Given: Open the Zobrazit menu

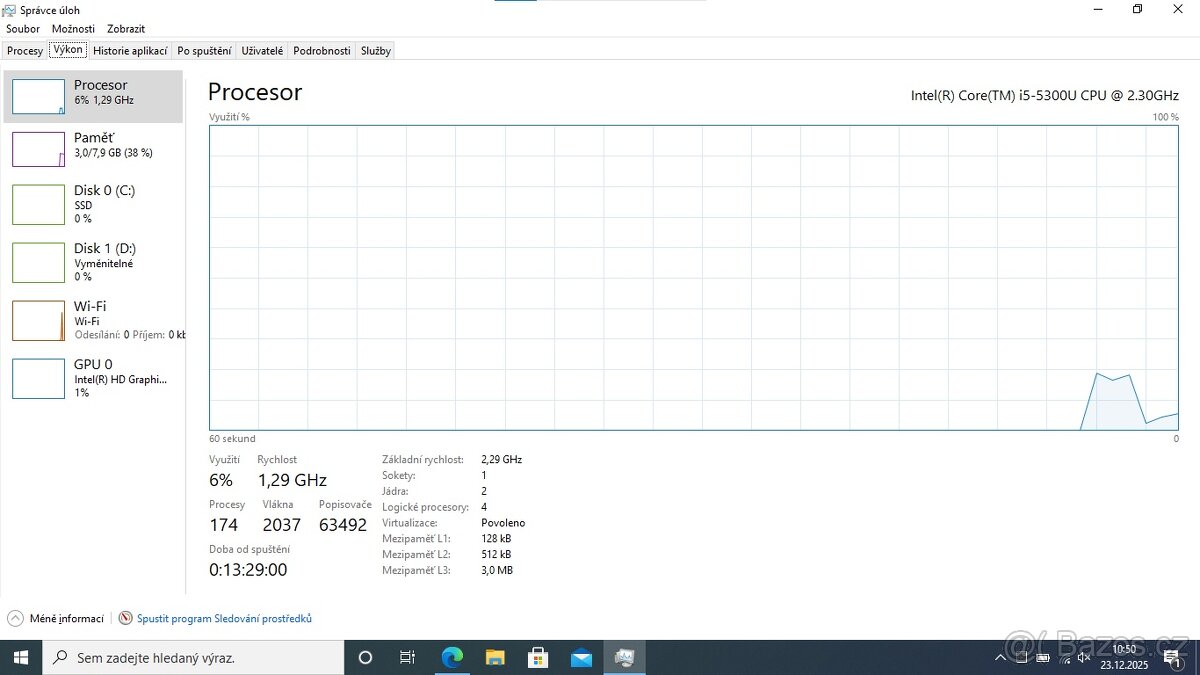Looking at the screenshot, I should [125, 28].
